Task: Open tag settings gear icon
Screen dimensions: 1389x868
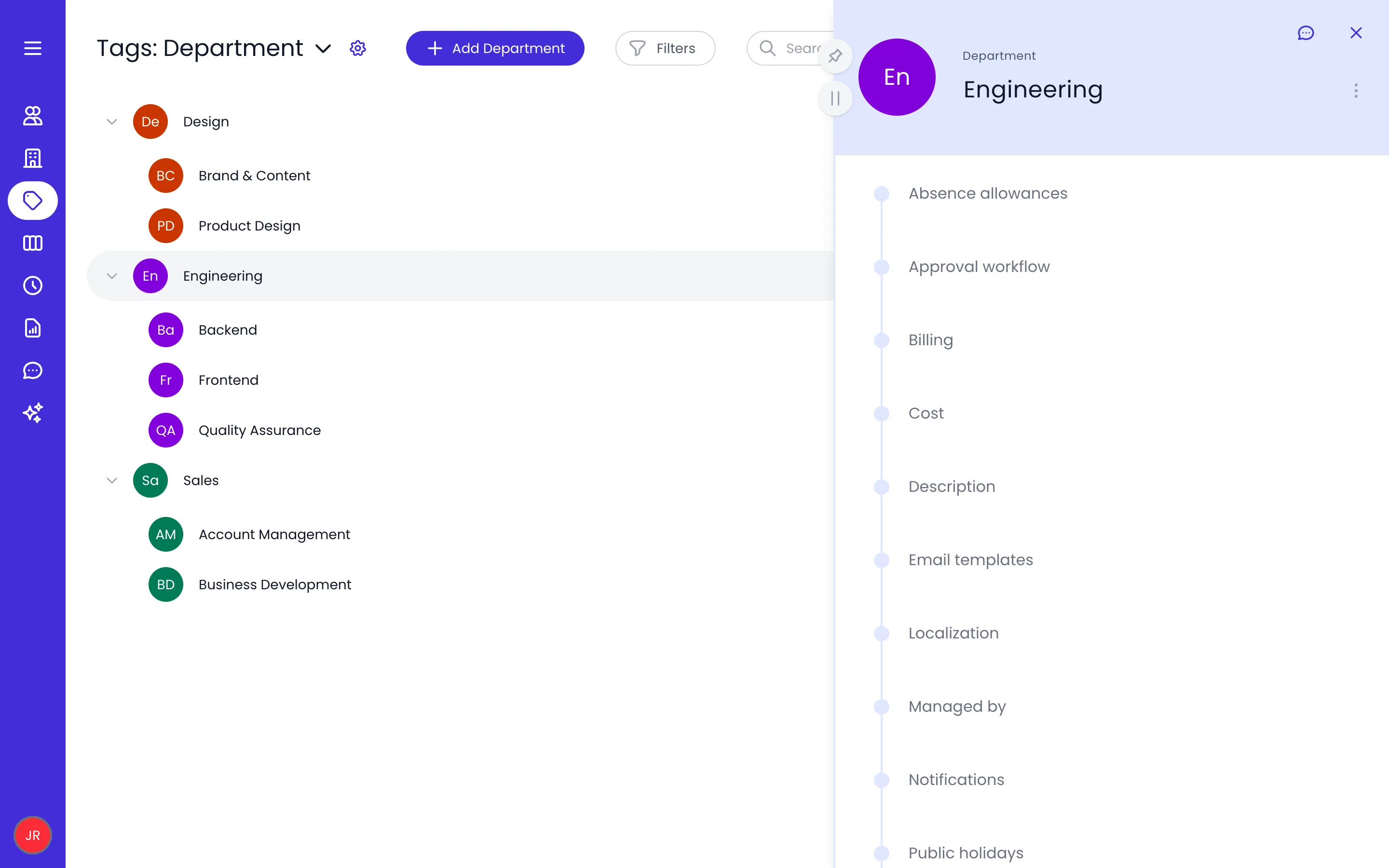Action: (357, 48)
